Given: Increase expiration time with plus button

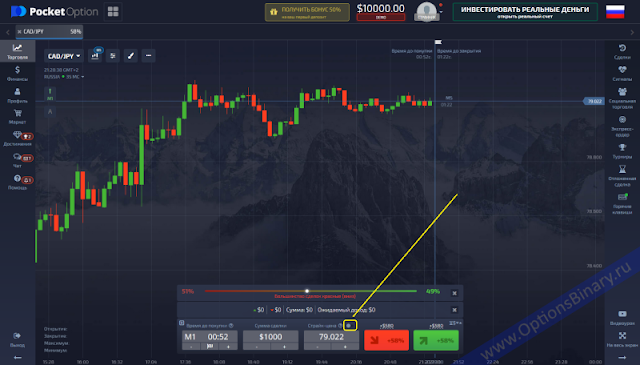Looking at the screenshot, I should 228,347.
